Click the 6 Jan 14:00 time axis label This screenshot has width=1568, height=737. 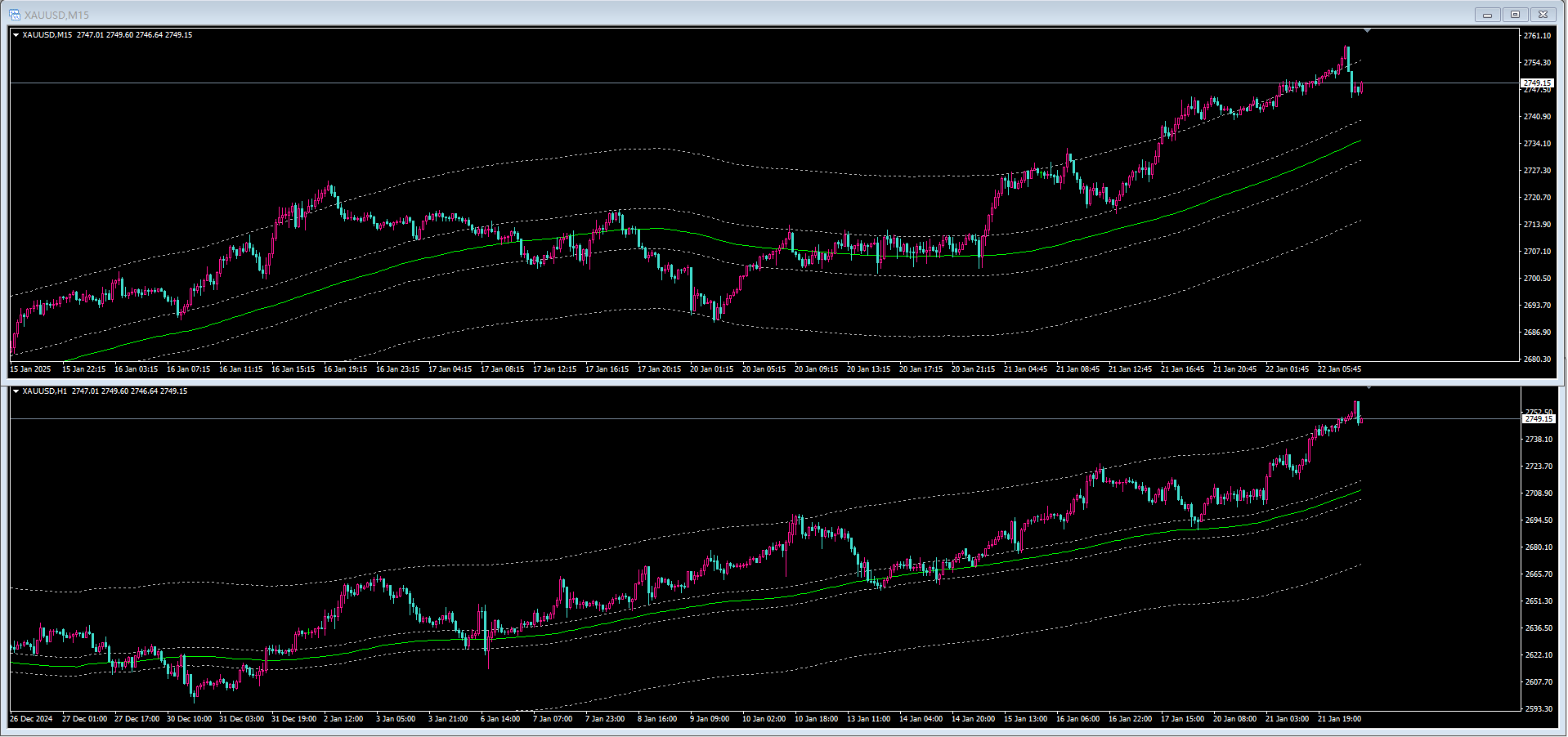click(x=500, y=719)
